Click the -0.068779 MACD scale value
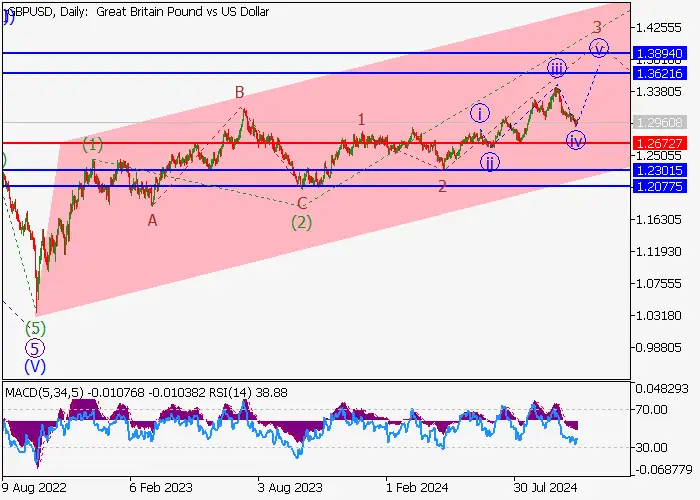700x500 pixels. [664, 470]
